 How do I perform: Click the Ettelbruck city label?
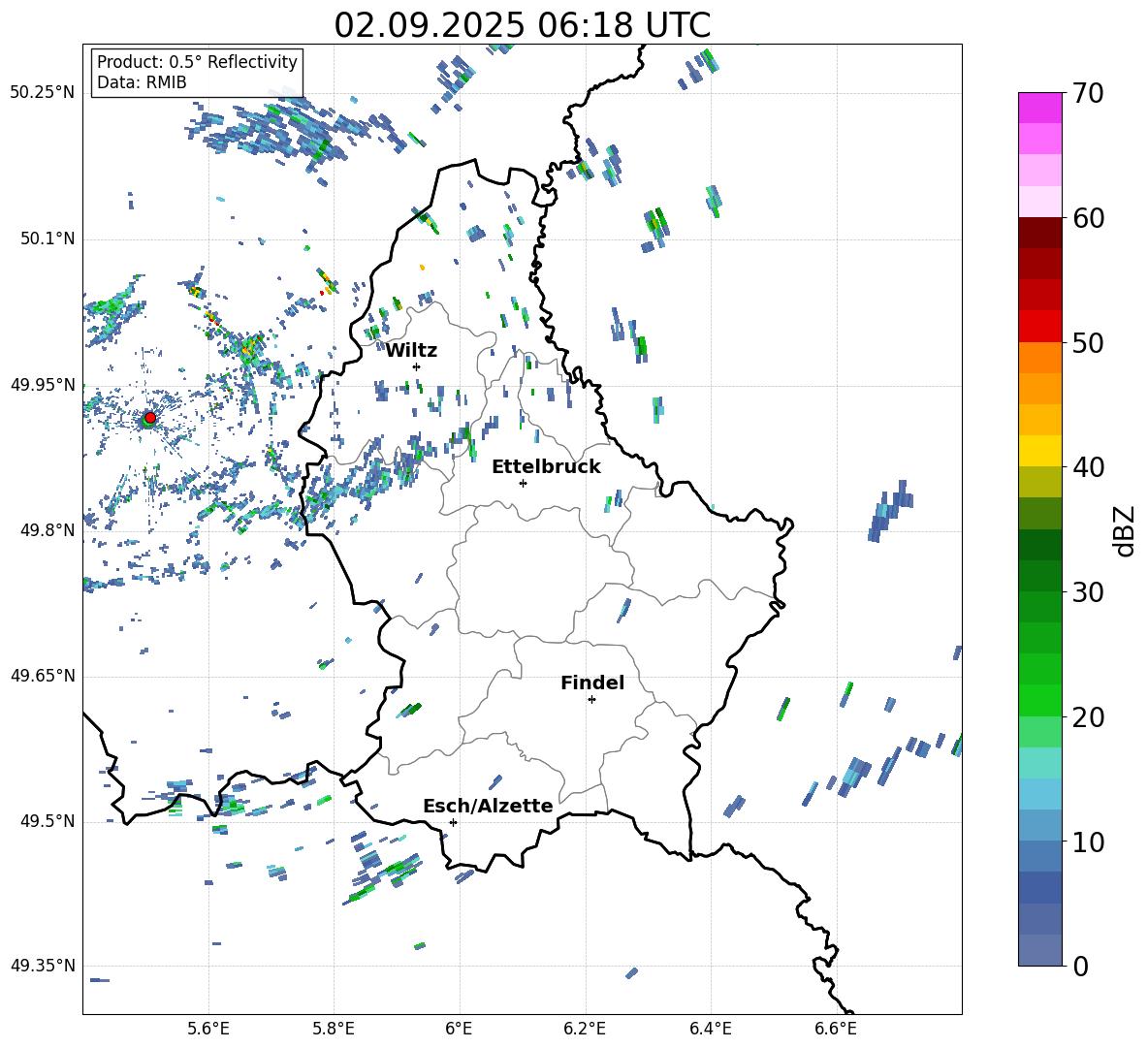[546, 467]
